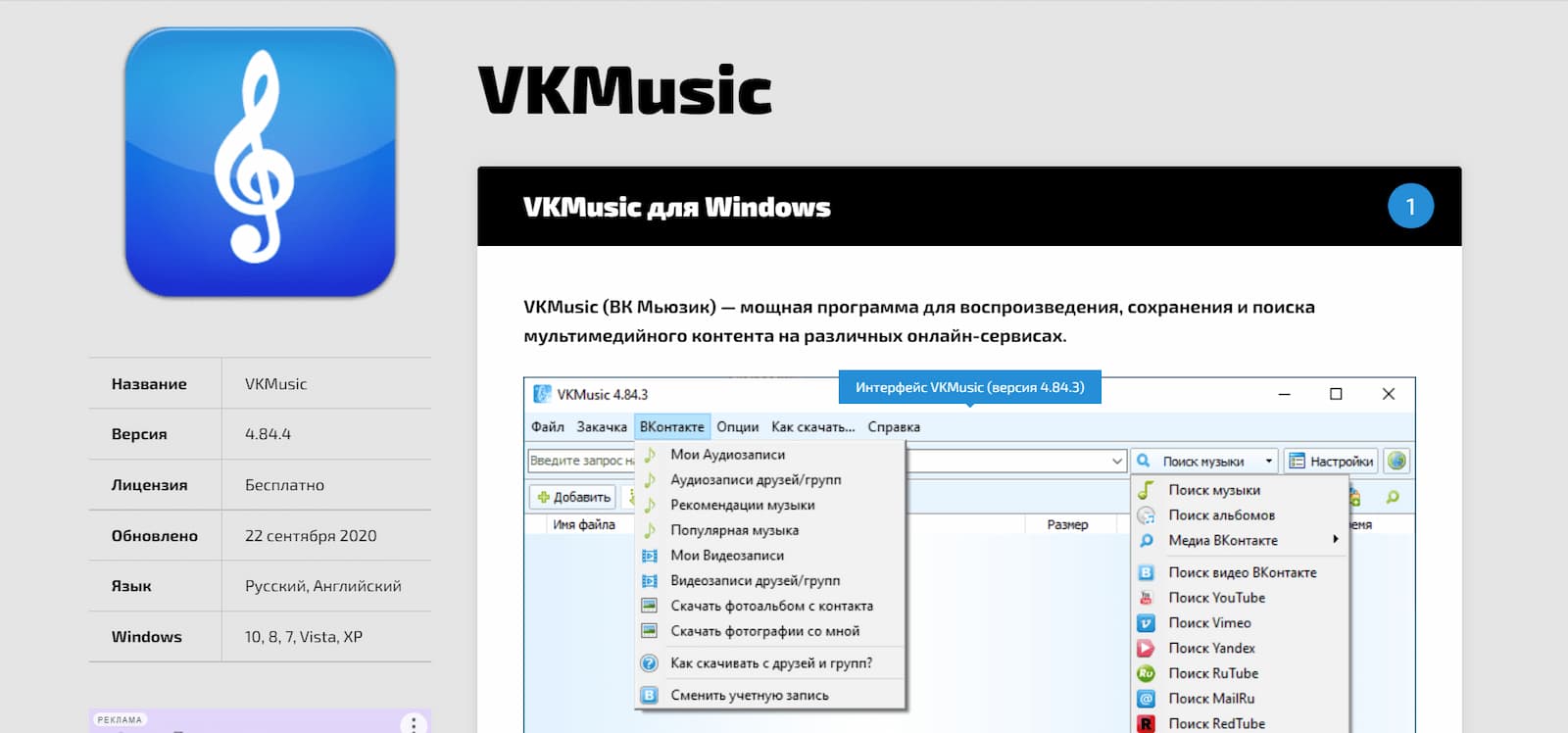The image size is (1568, 733).
Task: Click the note icon beside Популярная музыка
Action: (x=649, y=530)
